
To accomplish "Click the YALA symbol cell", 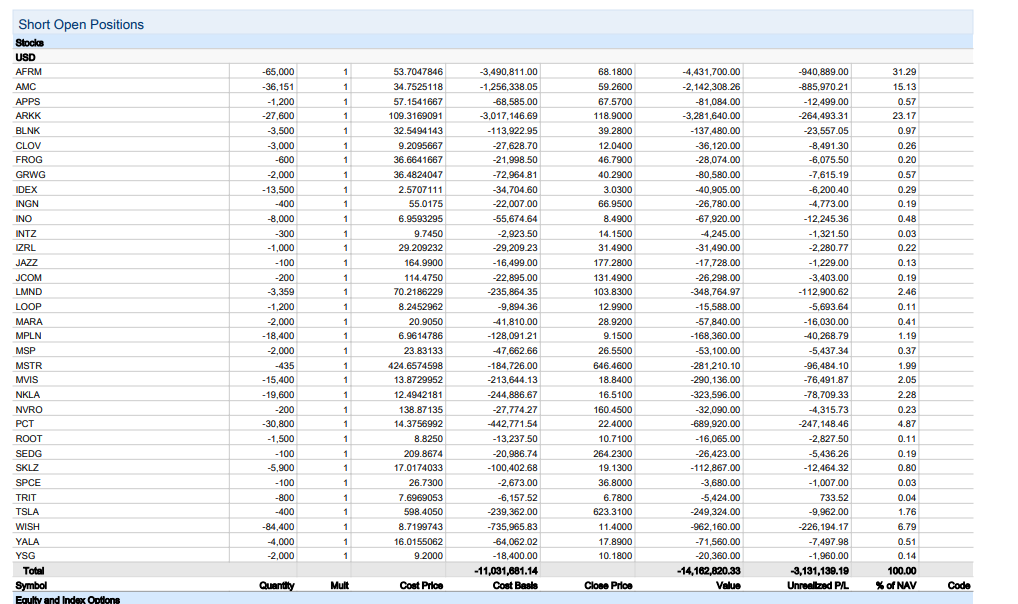I will point(27,542).
